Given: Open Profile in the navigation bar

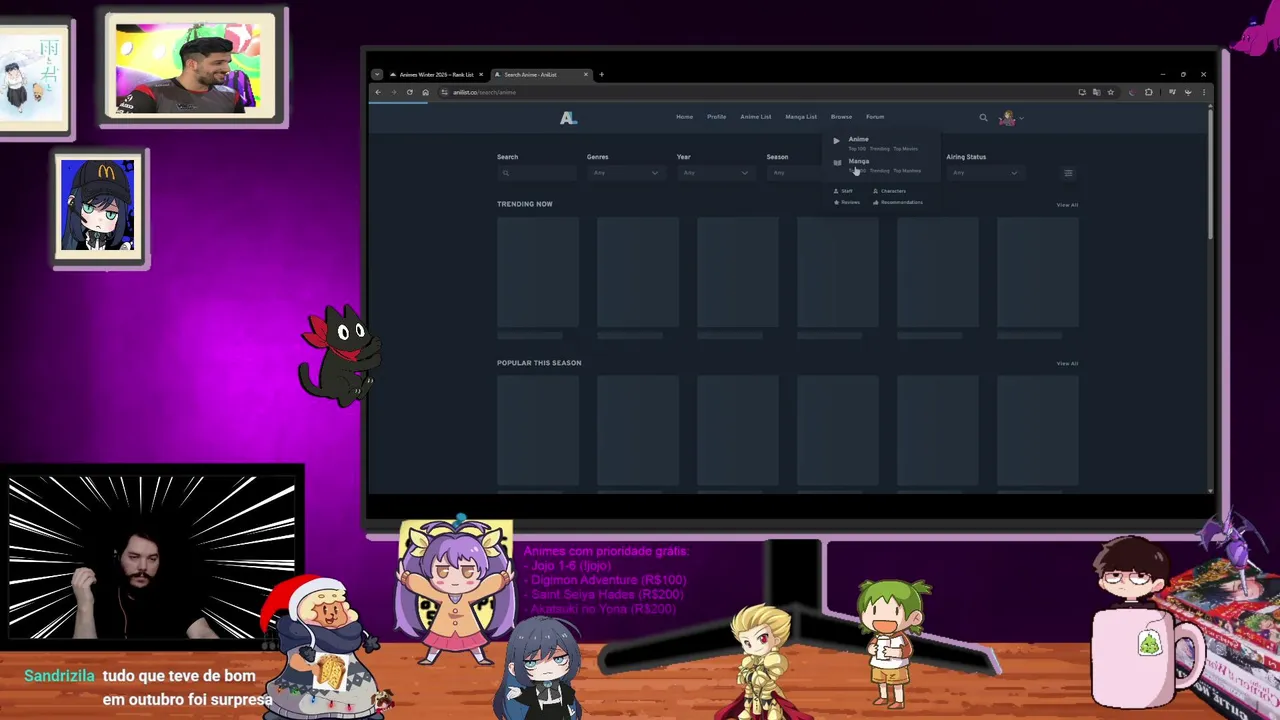Looking at the screenshot, I should click(x=717, y=117).
